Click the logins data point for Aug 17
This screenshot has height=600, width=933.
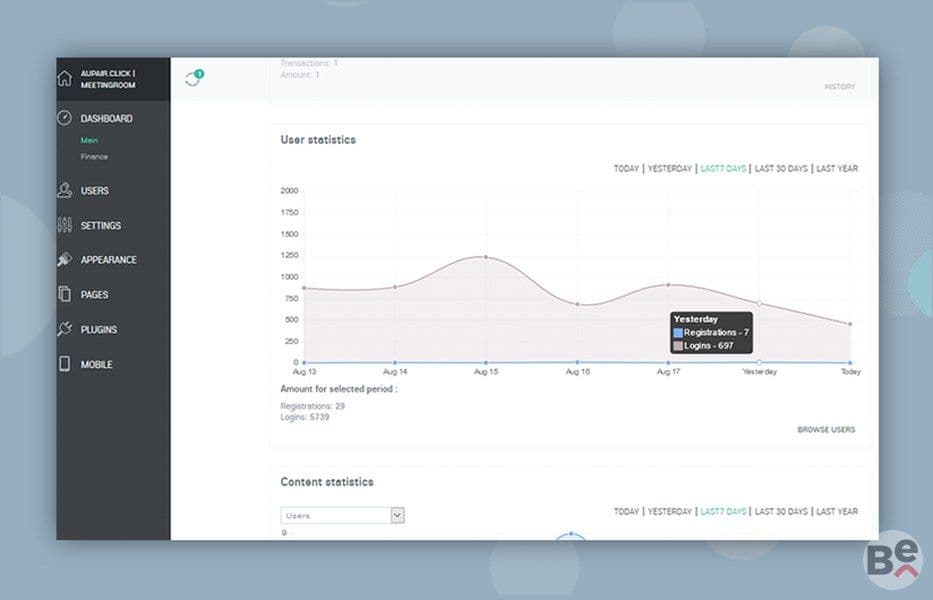pyautogui.click(x=668, y=285)
